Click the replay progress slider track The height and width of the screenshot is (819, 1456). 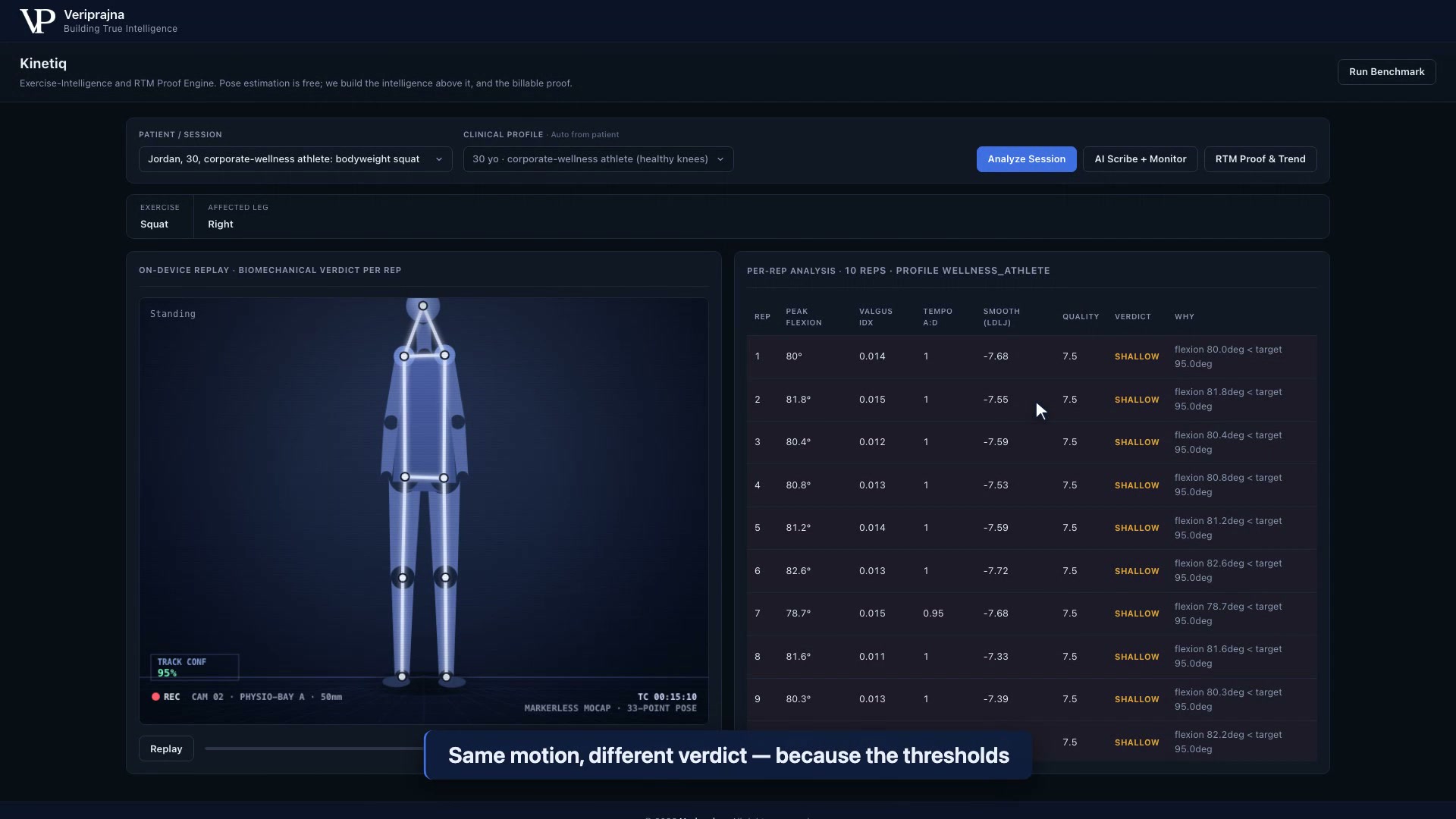pos(314,748)
